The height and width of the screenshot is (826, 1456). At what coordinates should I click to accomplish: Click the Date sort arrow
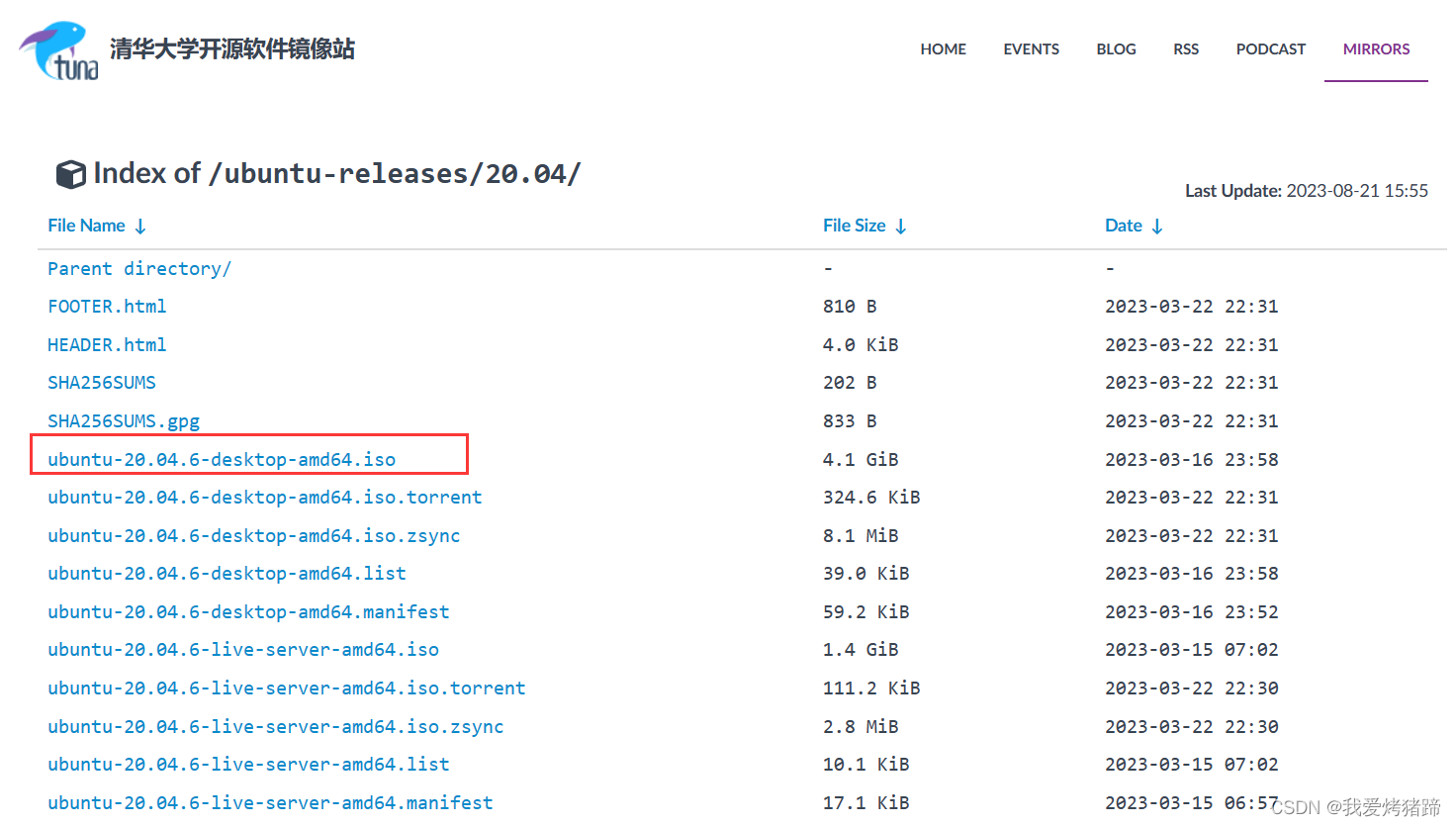point(1157,227)
